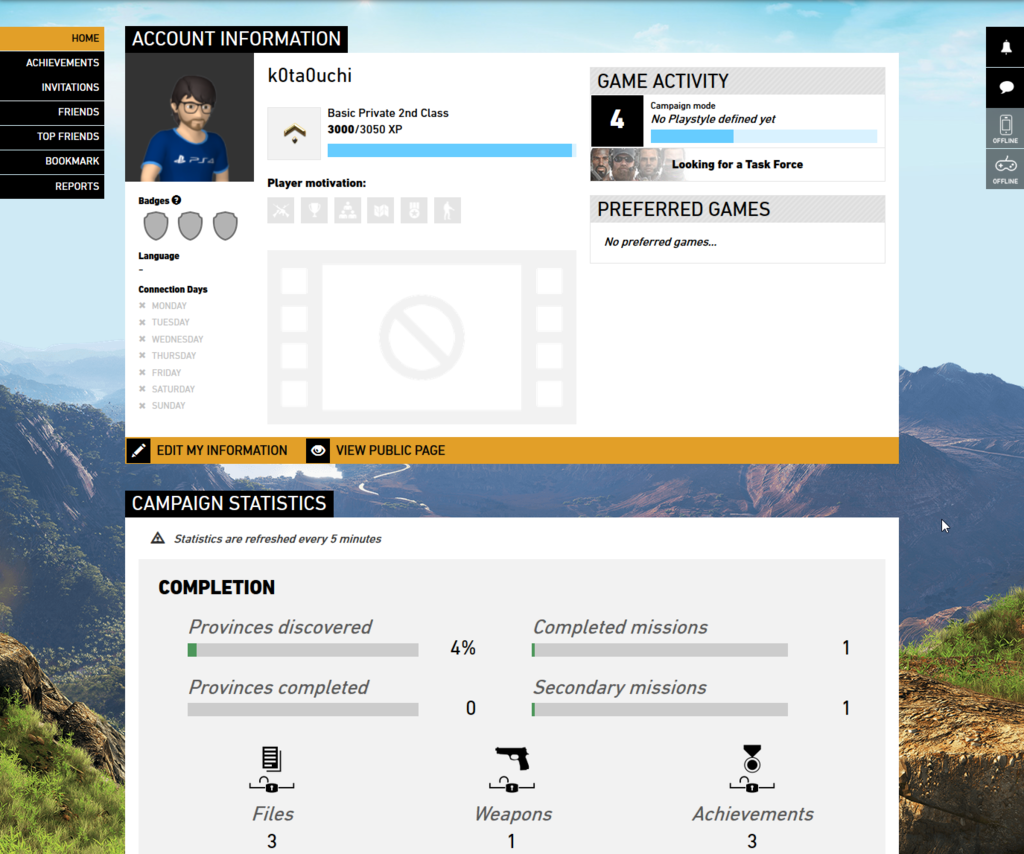Click the game activity number 4 tile
Screen dimensions: 1024x854
click(x=617, y=121)
